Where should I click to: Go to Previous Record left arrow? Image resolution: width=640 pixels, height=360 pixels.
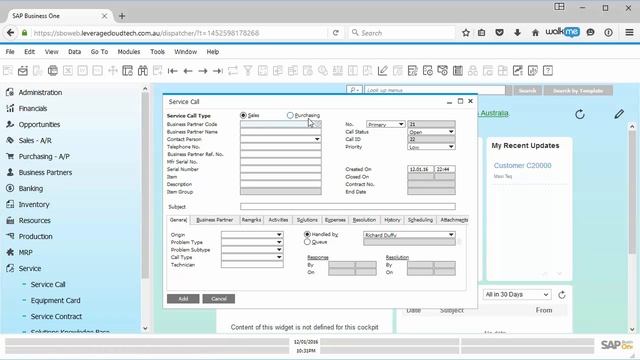point(188,71)
